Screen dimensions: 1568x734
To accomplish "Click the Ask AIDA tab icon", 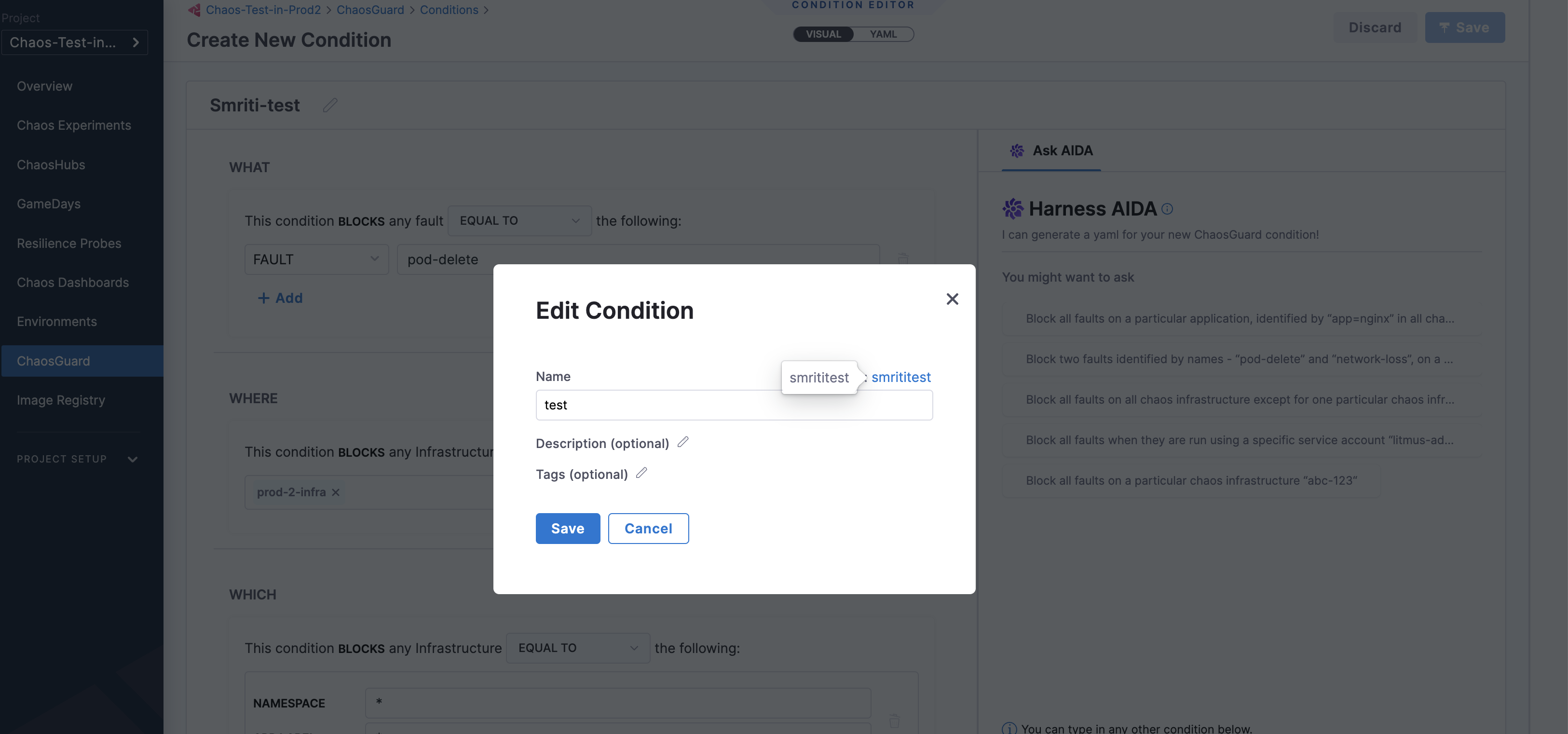I will pos(1017,150).
